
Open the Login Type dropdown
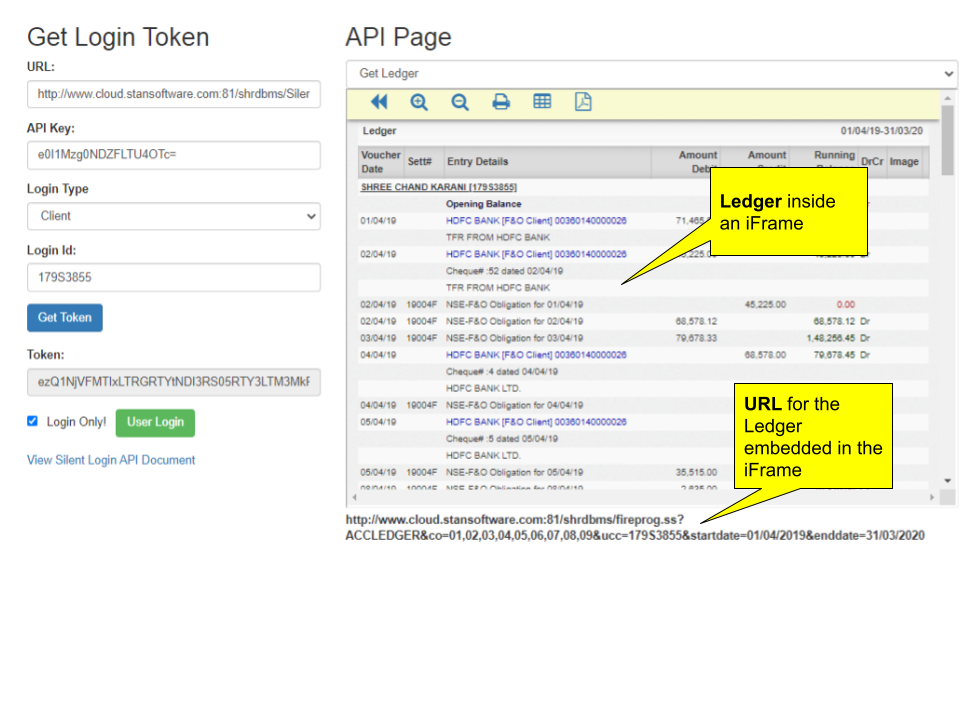(x=173, y=216)
